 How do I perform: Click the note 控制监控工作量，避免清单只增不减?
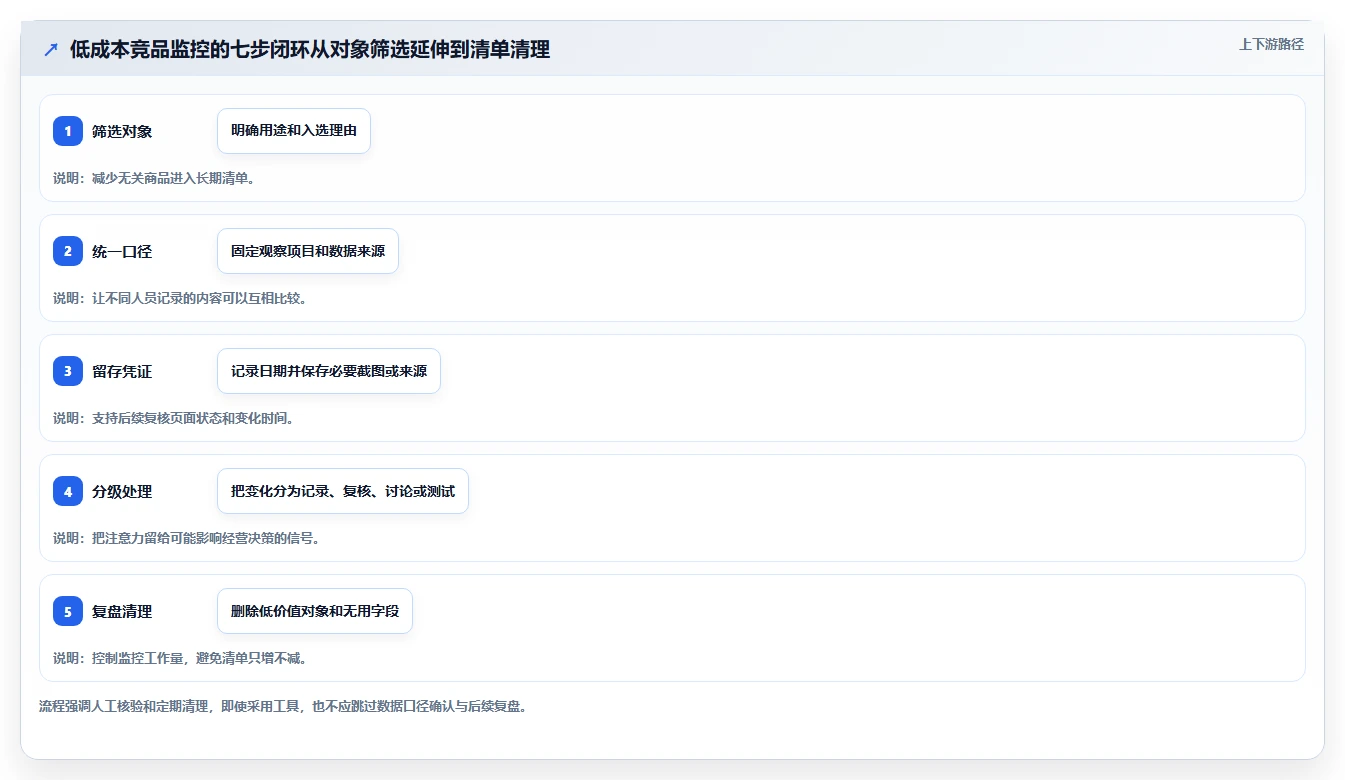tap(180, 658)
